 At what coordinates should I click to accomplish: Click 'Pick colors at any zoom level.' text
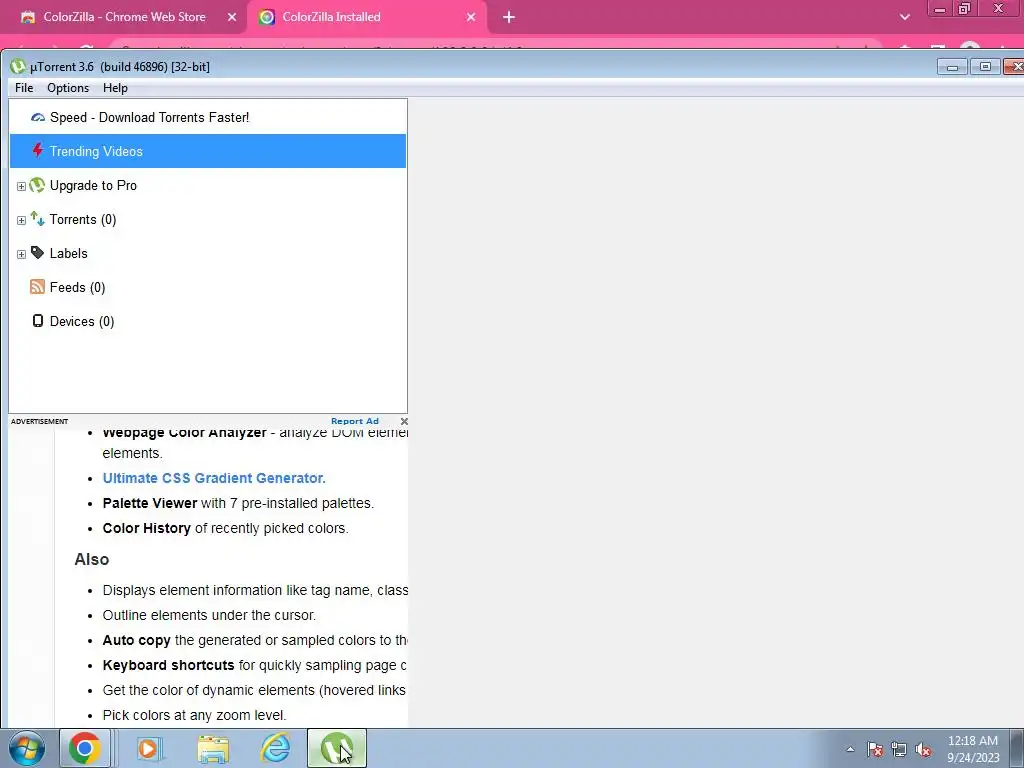[195, 715]
